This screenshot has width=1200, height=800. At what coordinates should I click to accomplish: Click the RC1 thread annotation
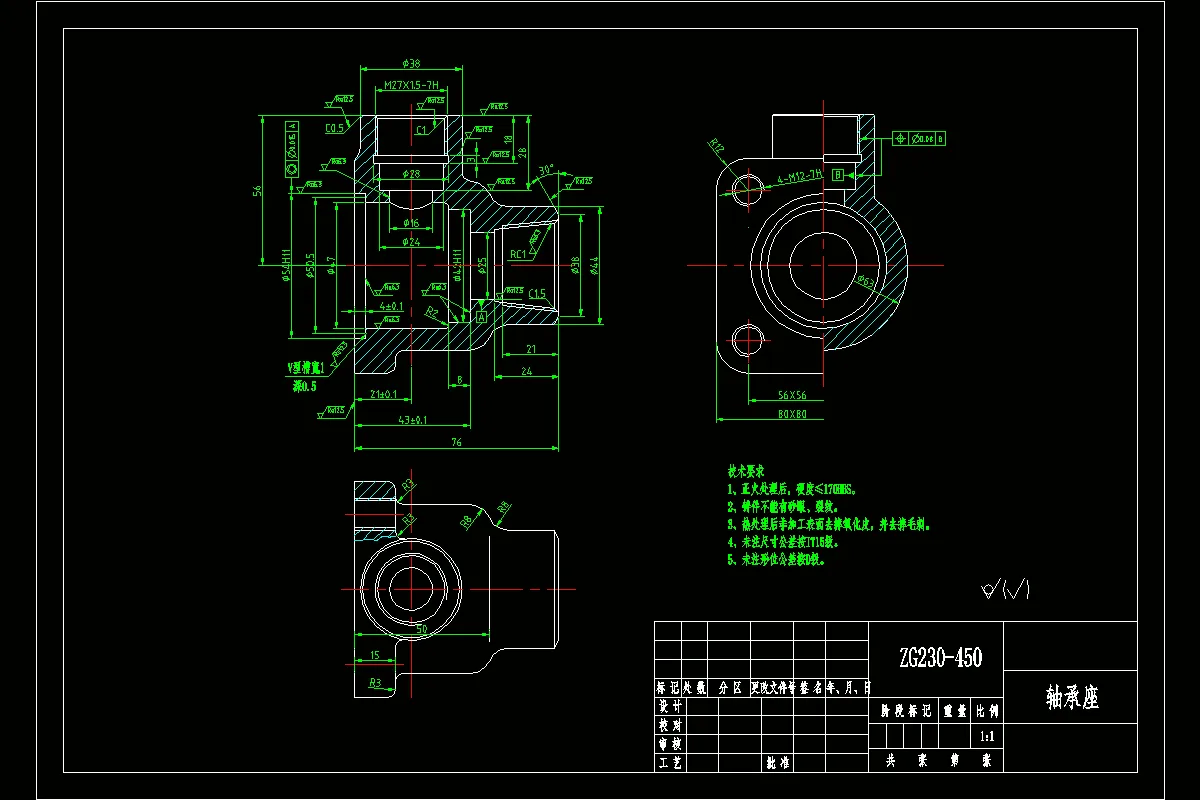[519, 254]
